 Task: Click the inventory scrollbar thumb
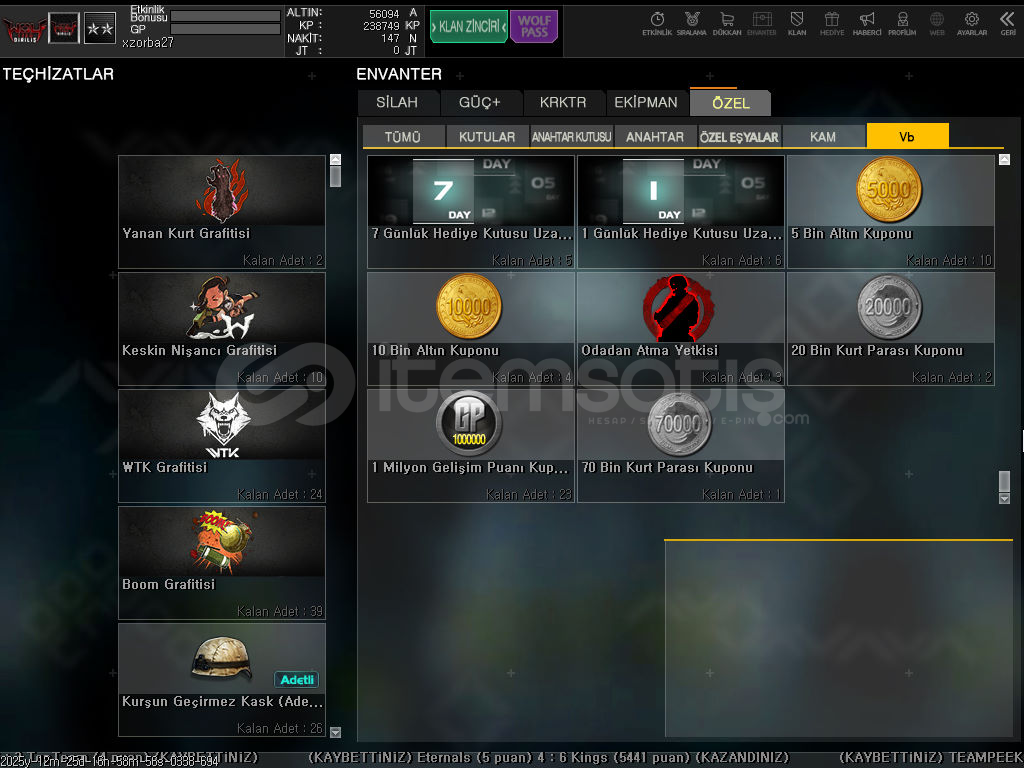coord(1004,481)
